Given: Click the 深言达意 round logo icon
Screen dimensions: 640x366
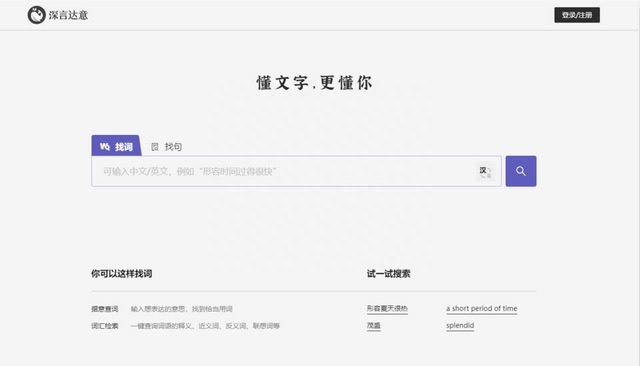Looking at the screenshot, I should 36,15.
